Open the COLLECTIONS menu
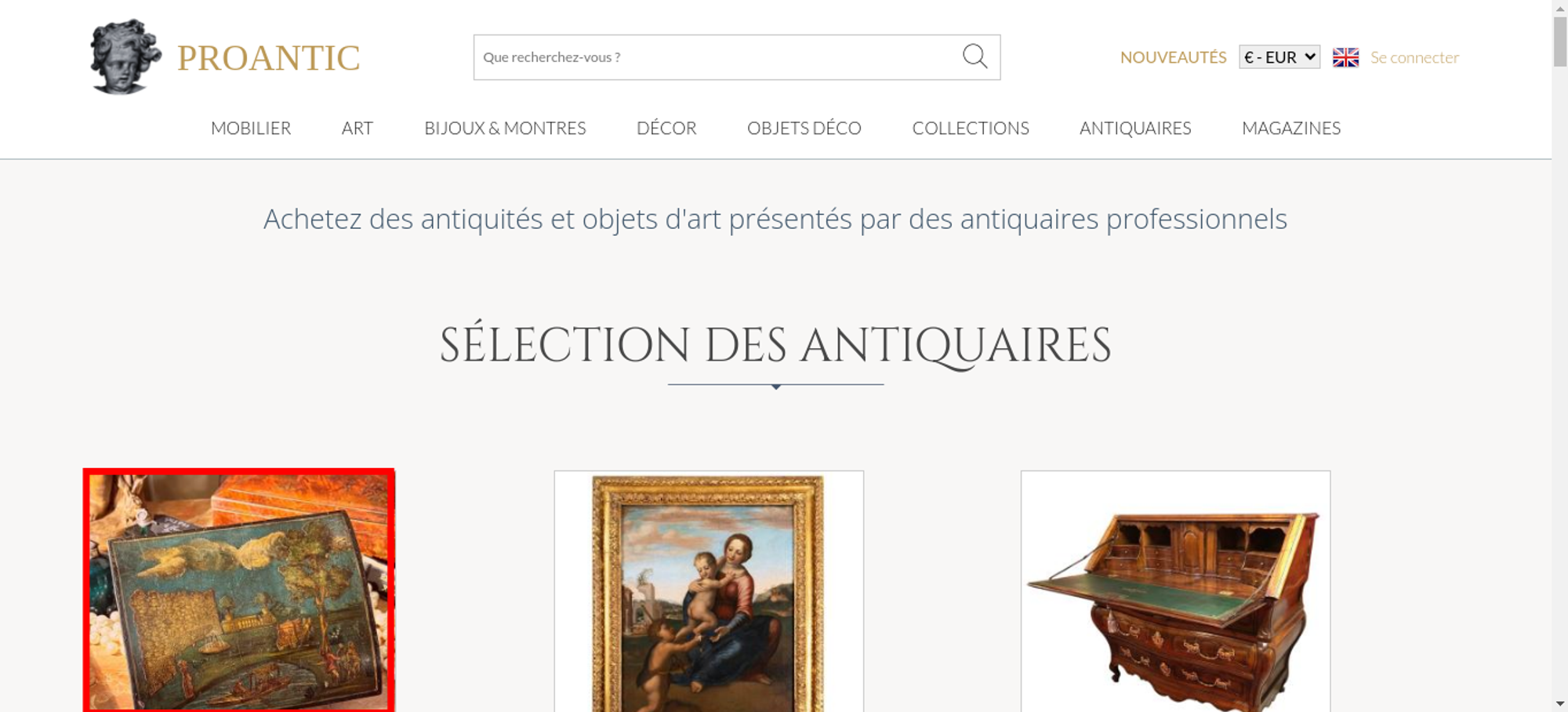Viewport: 1568px width, 712px height. tap(971, 128)
